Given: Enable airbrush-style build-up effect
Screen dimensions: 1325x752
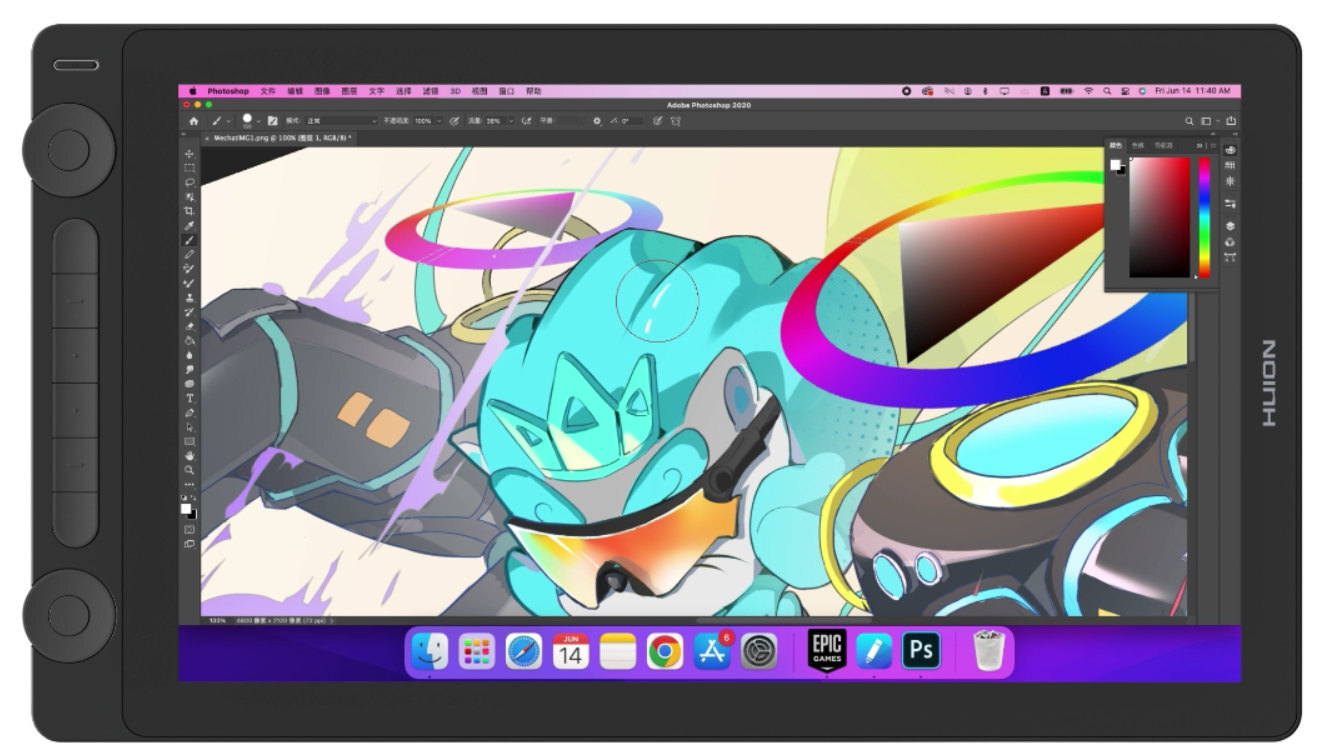Looking at the screenshot, I should pos(526,121).
